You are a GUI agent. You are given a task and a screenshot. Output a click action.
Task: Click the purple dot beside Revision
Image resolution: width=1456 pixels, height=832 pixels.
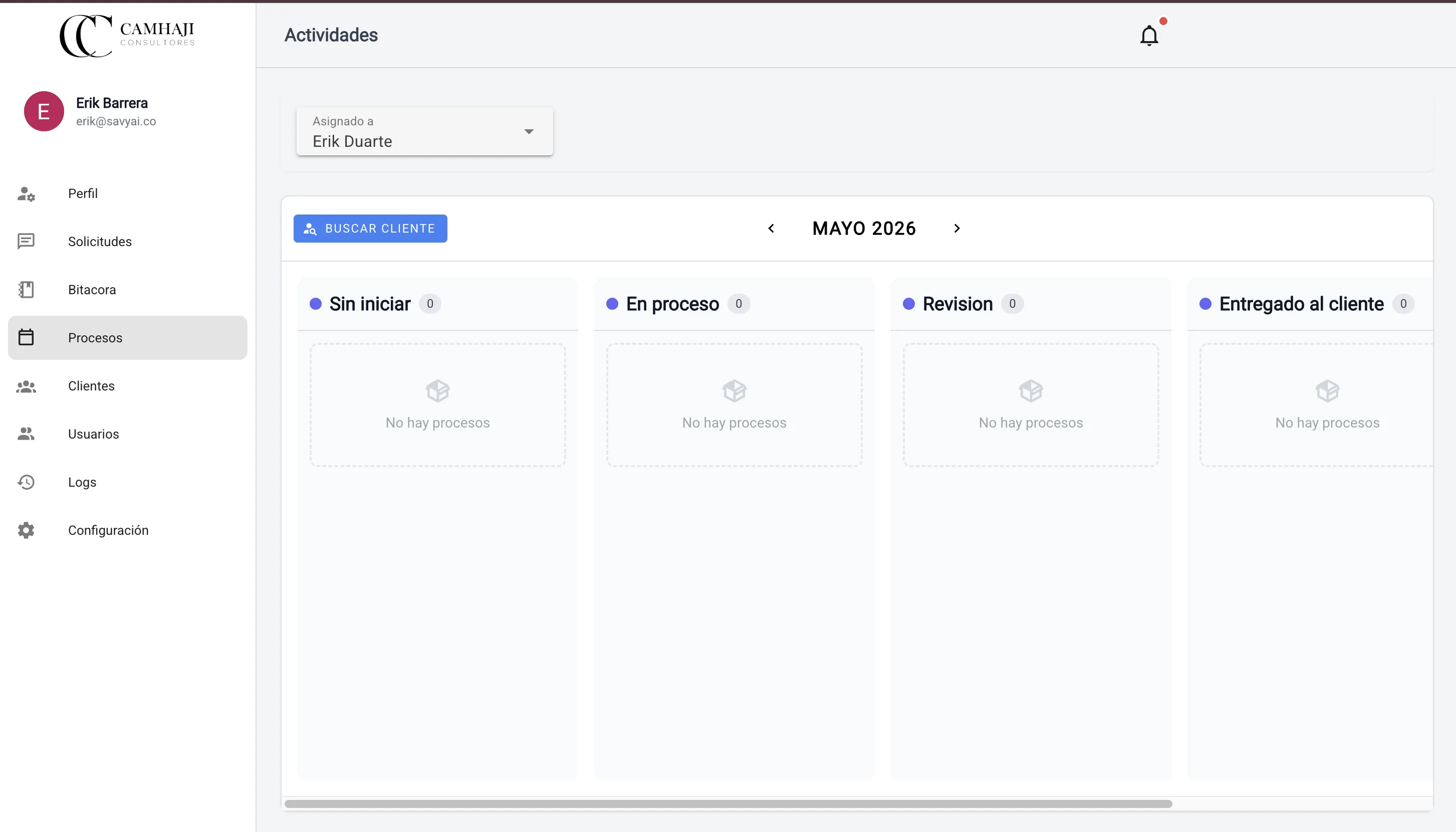point(909,304)
